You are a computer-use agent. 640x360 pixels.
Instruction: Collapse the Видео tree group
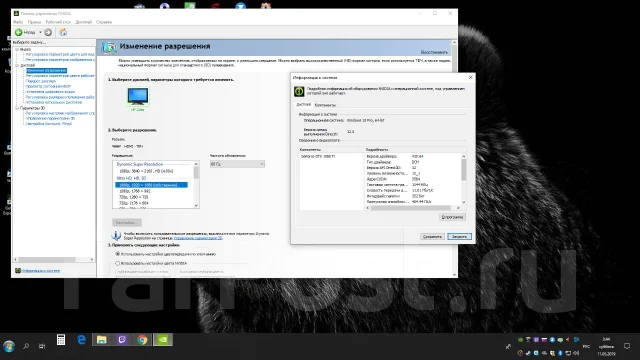coord(17,49)
